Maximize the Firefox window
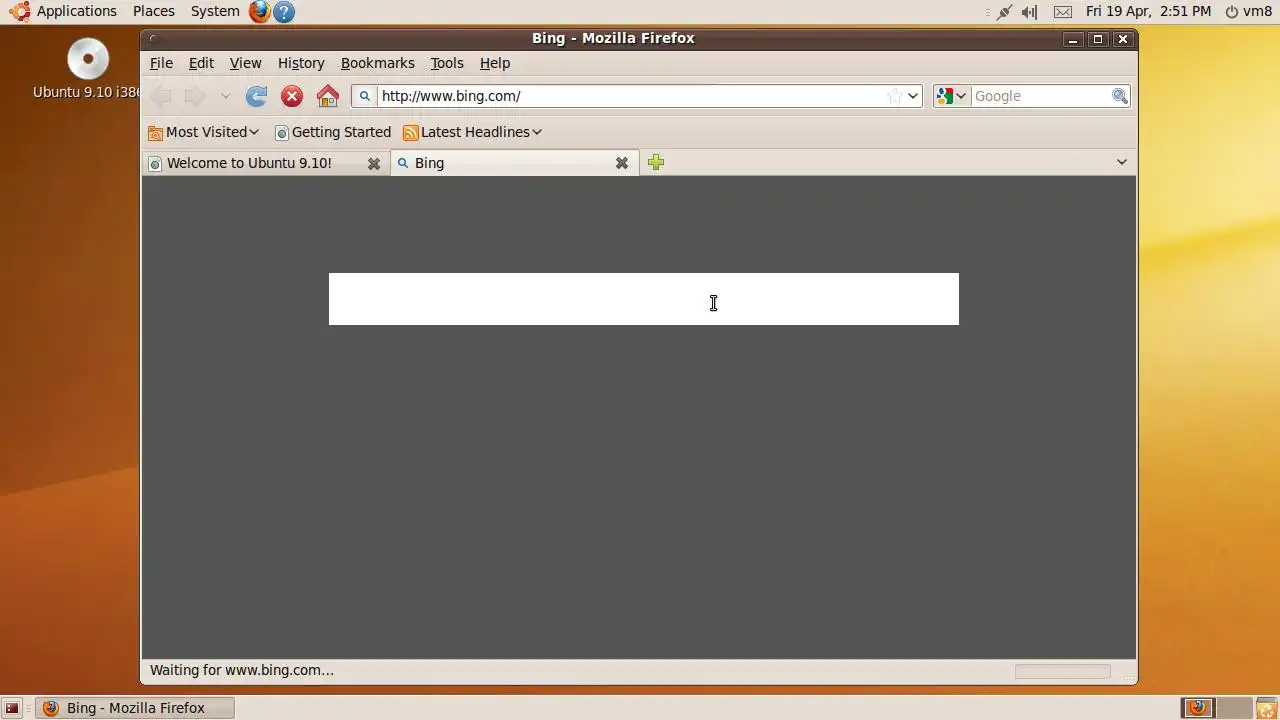 1098,39
